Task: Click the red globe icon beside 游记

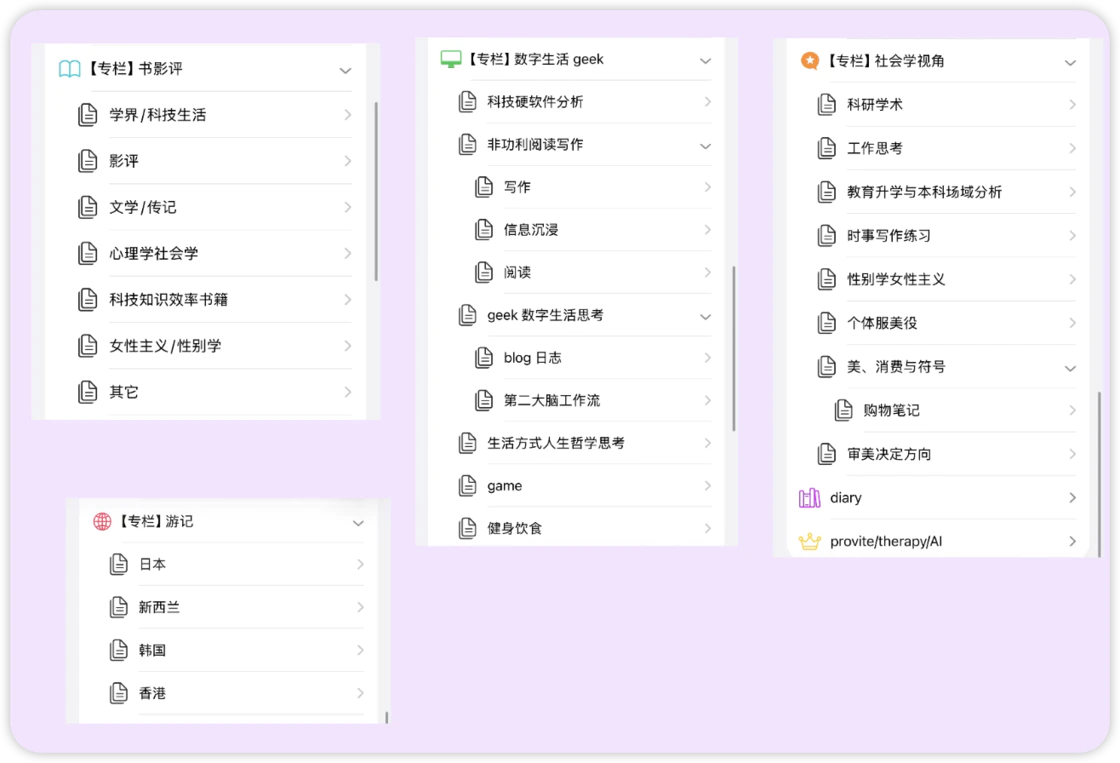Action: point(102,521)
